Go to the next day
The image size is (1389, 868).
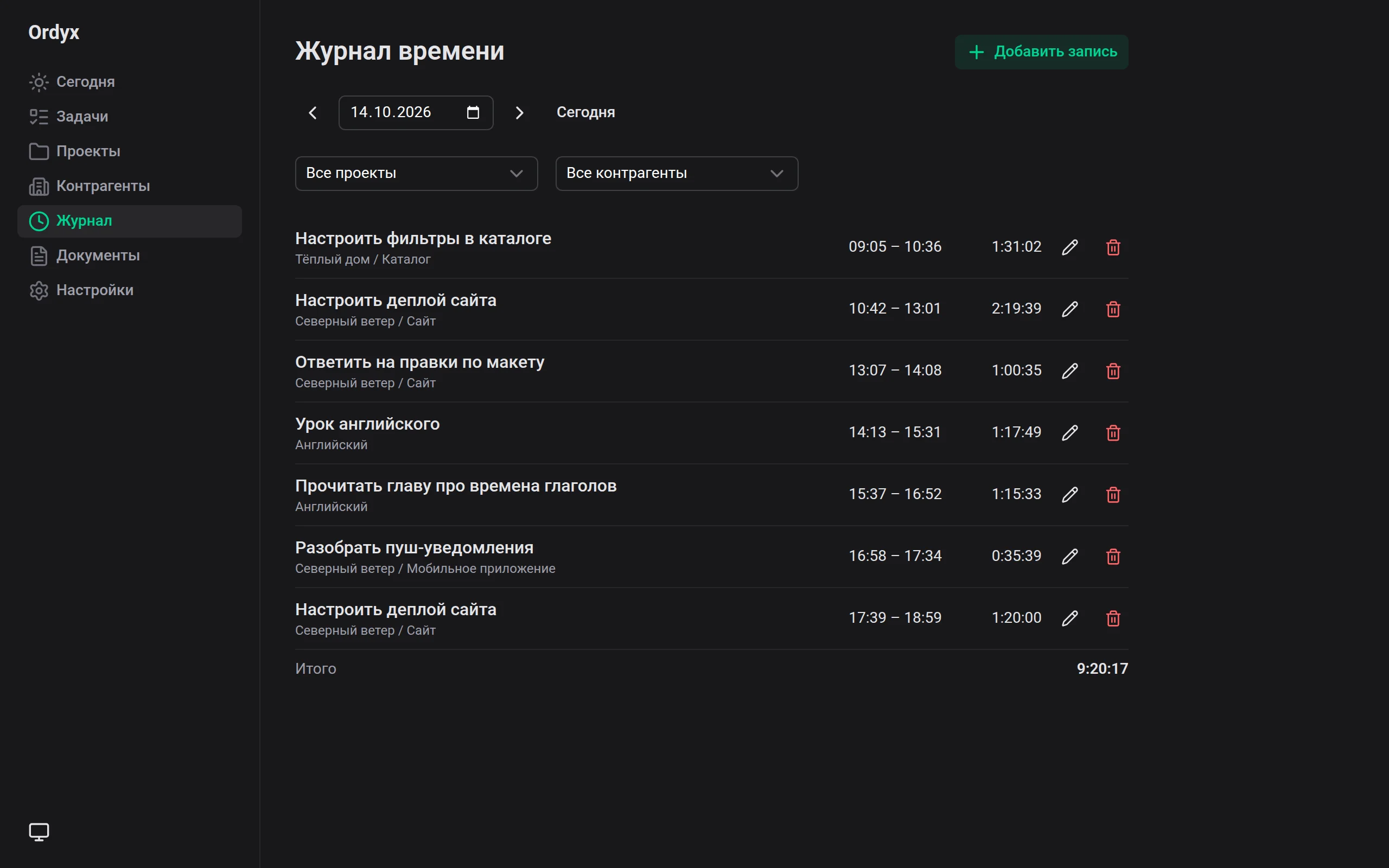(x=519, y=113)
